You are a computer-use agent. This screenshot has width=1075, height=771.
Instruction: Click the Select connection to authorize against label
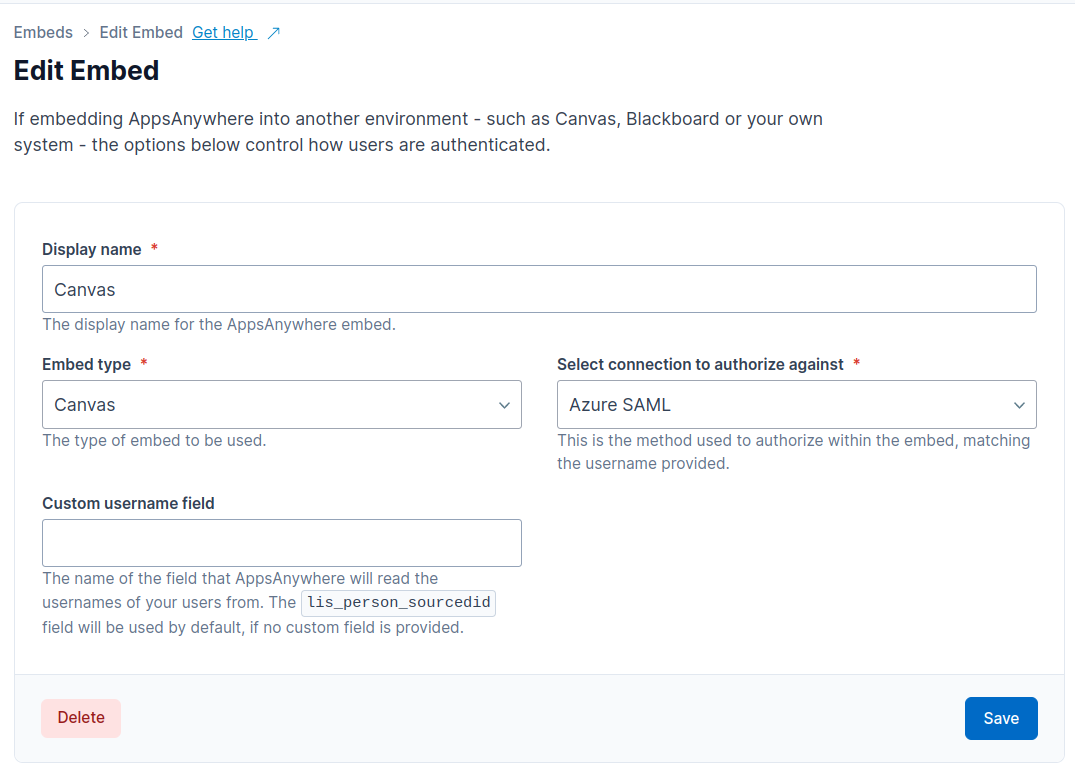click(700, 364)
